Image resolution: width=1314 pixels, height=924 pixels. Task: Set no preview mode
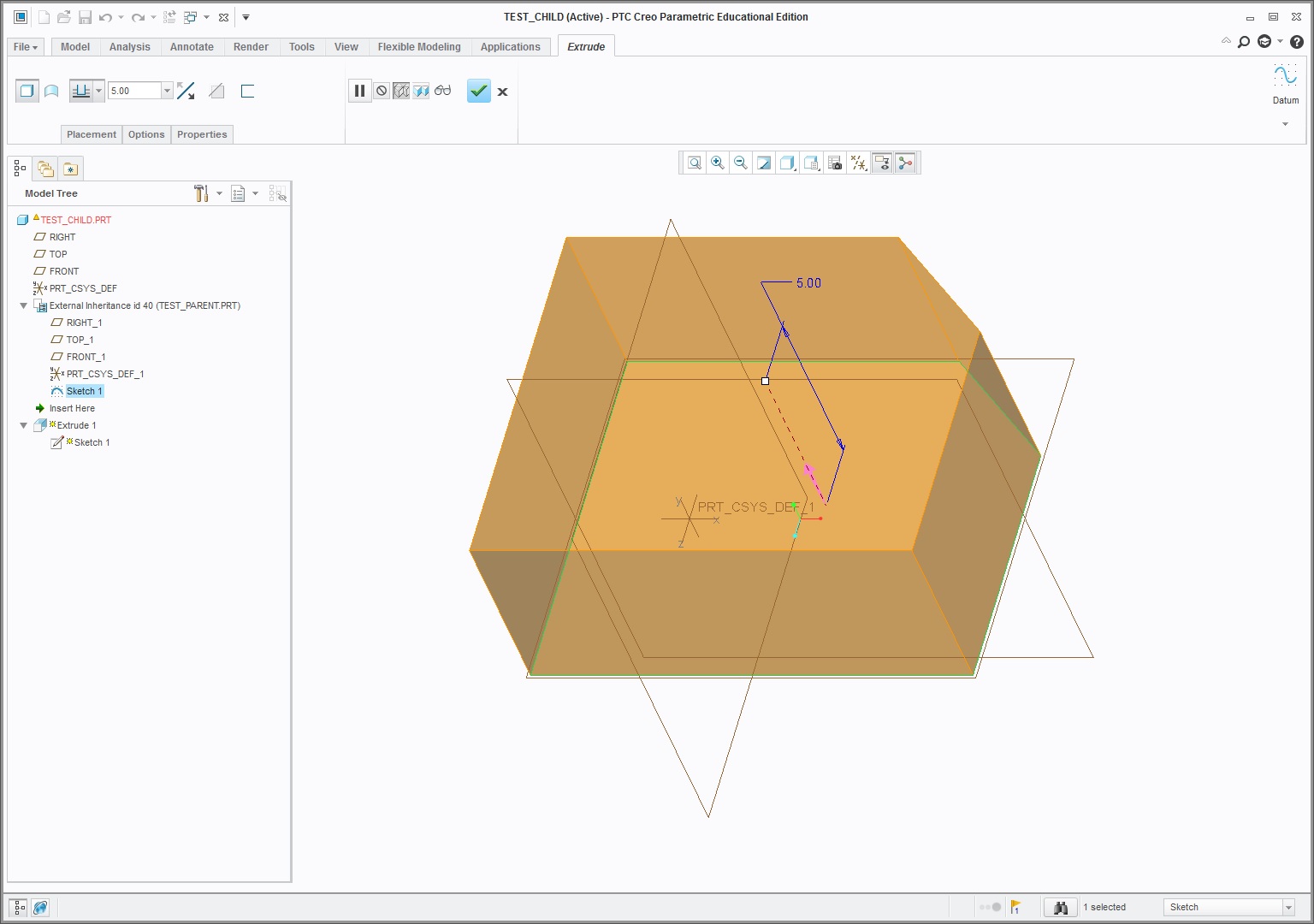[x=382, y=91]
